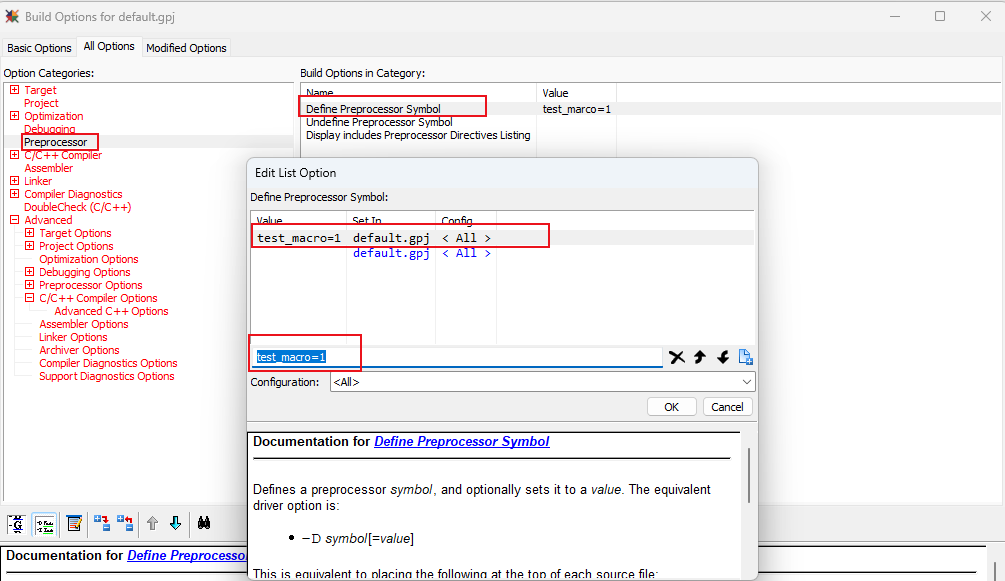Expand the Linker category node
The height and width of the screenshot is (581, 1005).
(15, 181)
